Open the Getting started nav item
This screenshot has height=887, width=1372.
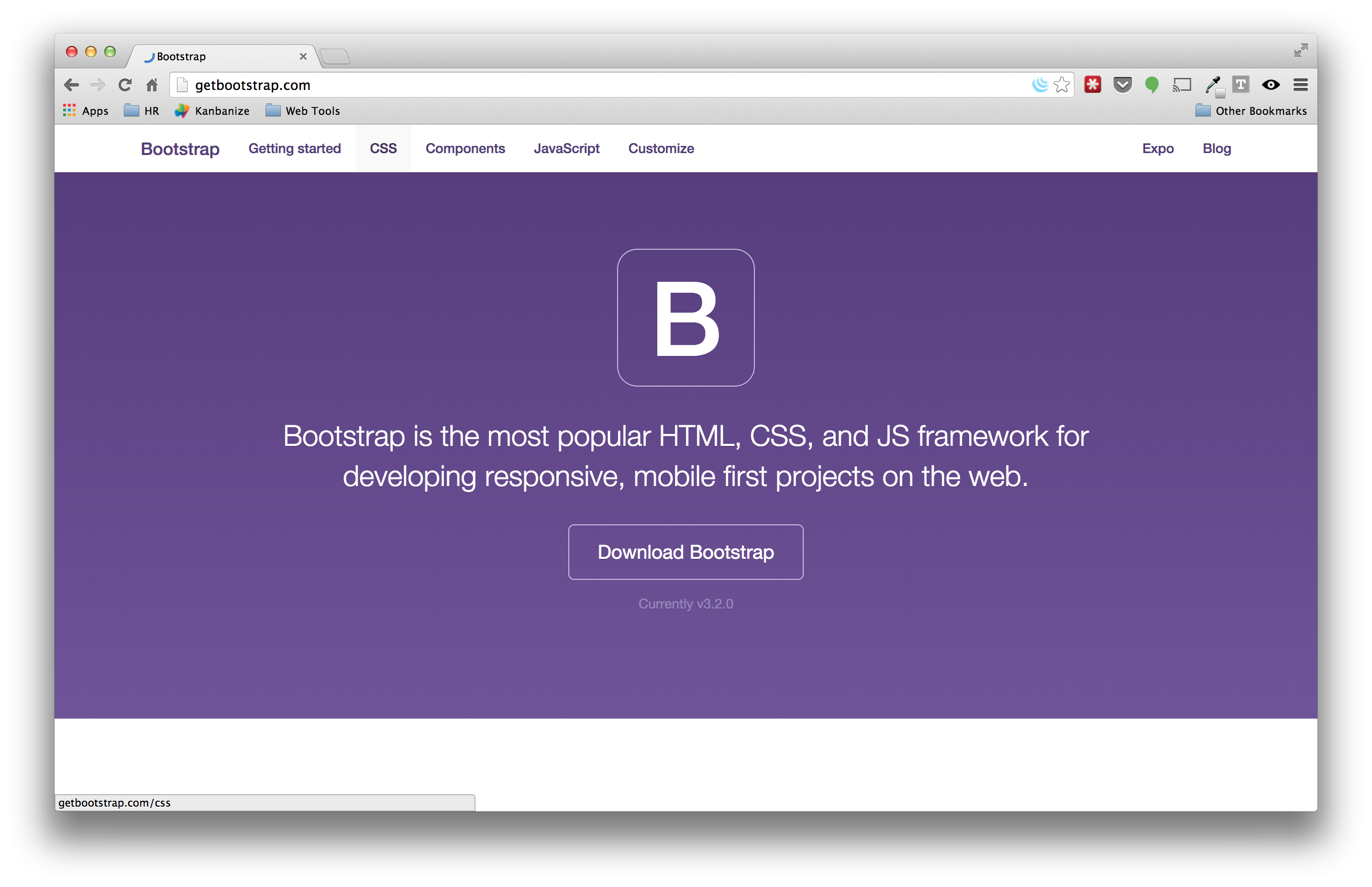(x=295, y=149)
